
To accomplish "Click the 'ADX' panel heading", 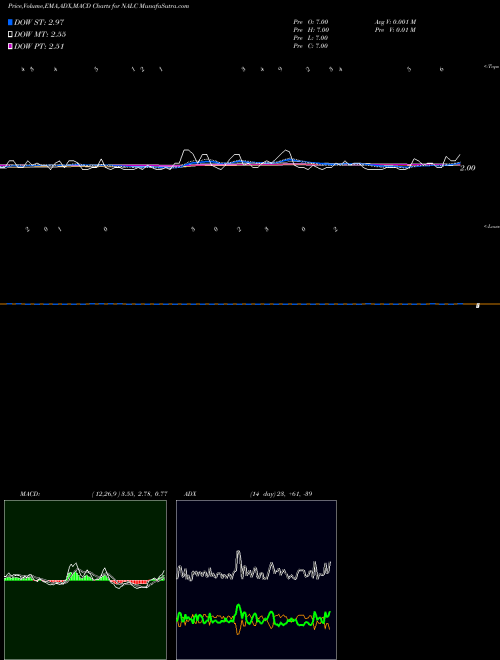I will point(190,494).
